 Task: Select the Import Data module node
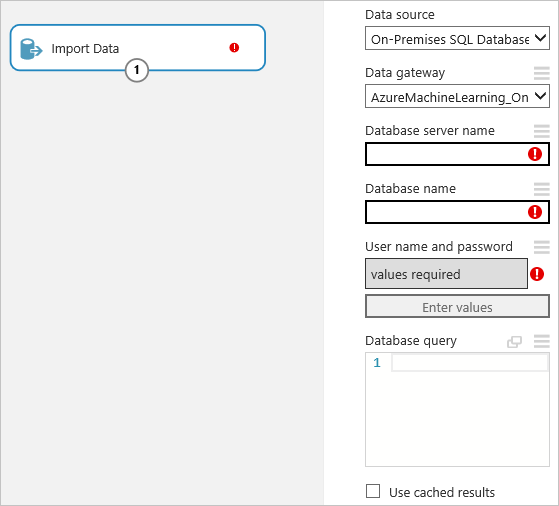click(x=138, y=47)
